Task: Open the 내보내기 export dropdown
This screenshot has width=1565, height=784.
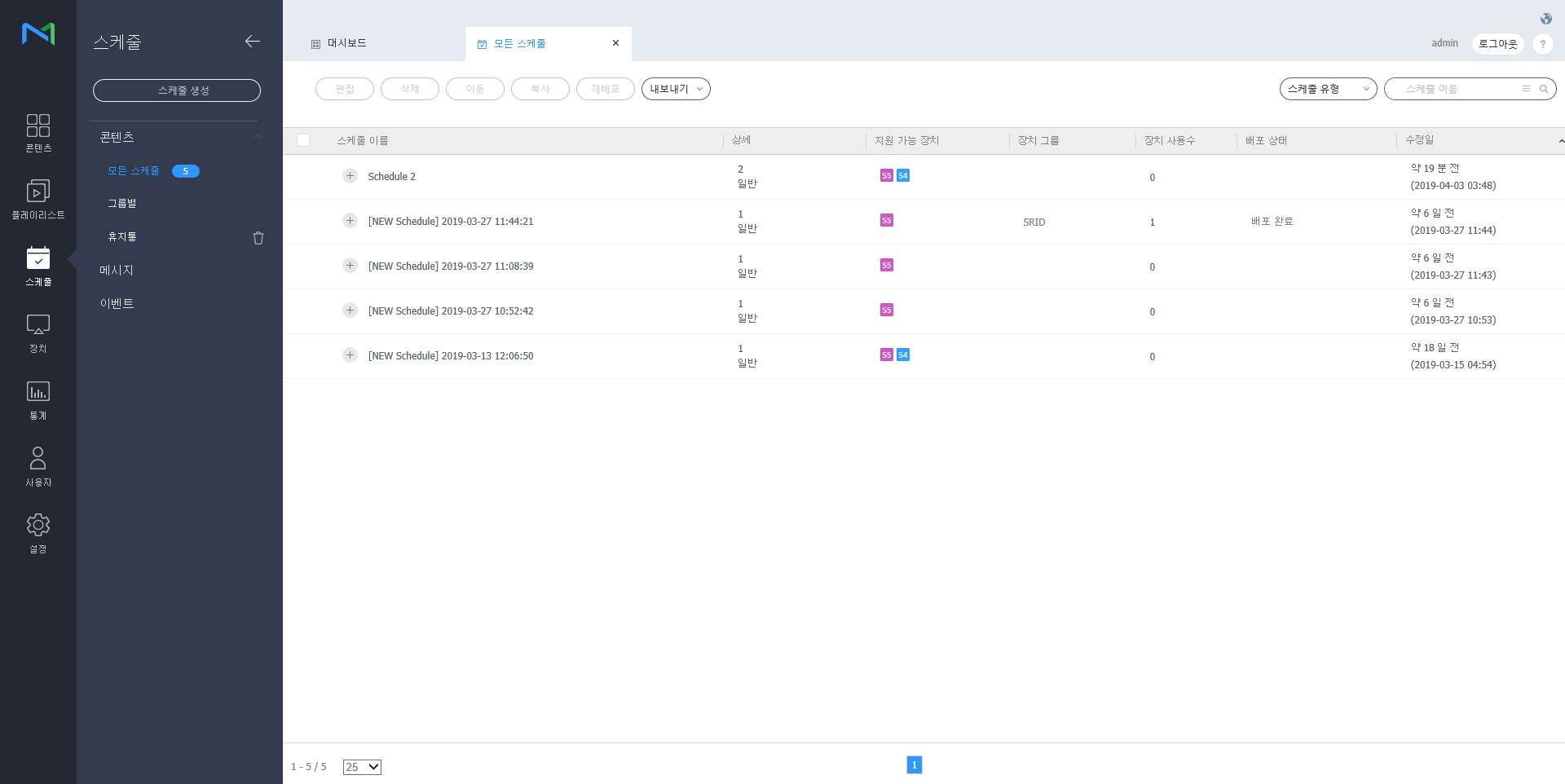Action: (x=675, y=89)
